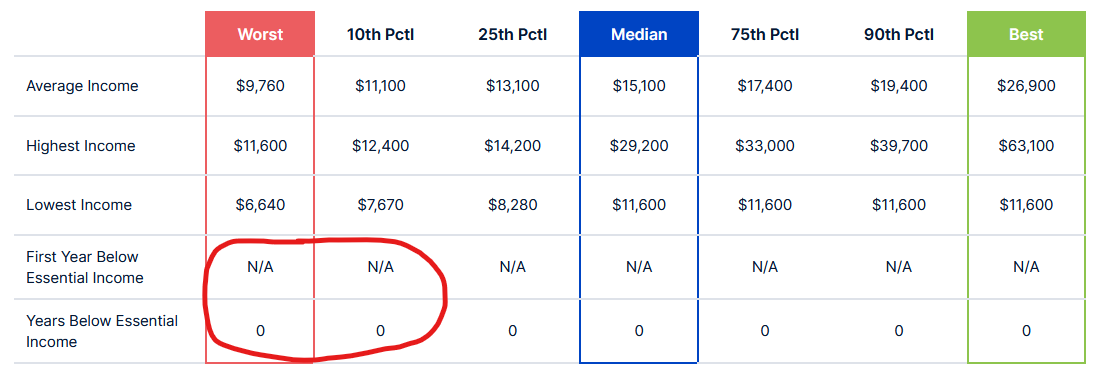1098x370 pixels.
Task: Select the $63,100 best highest income cell
Action: [x=1026, y=146]
